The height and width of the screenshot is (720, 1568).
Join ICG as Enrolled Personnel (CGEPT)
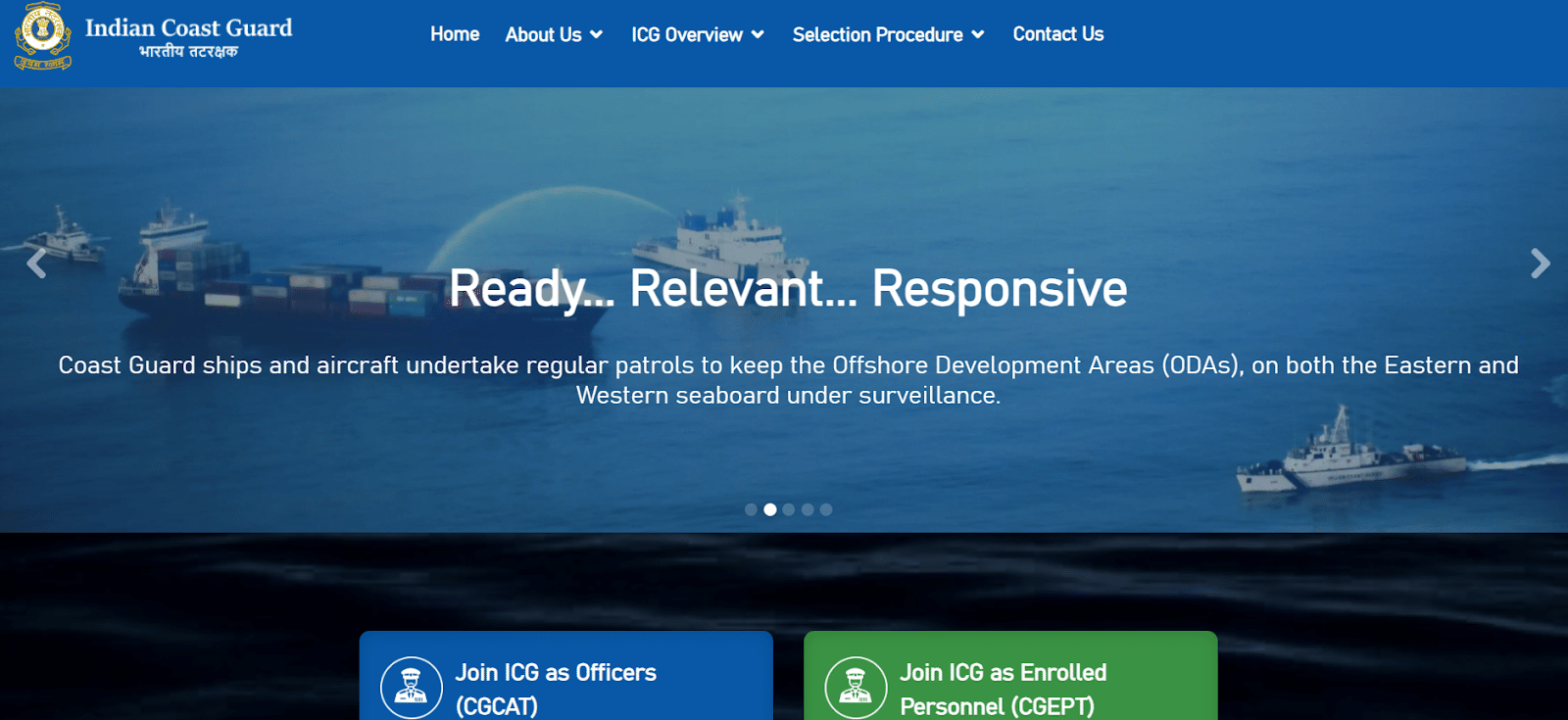coord(1010,676)
